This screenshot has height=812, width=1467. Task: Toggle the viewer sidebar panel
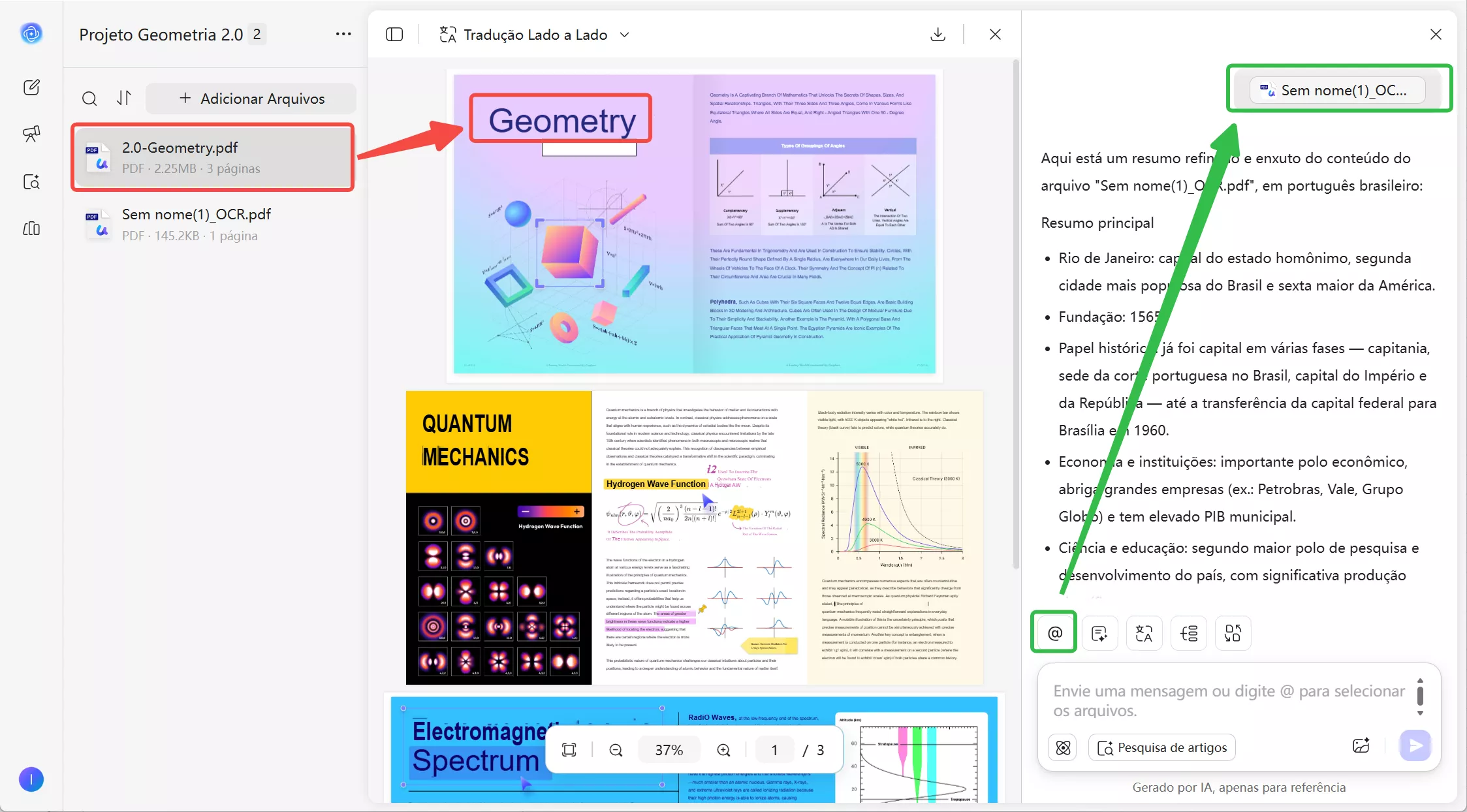(394, 34)
